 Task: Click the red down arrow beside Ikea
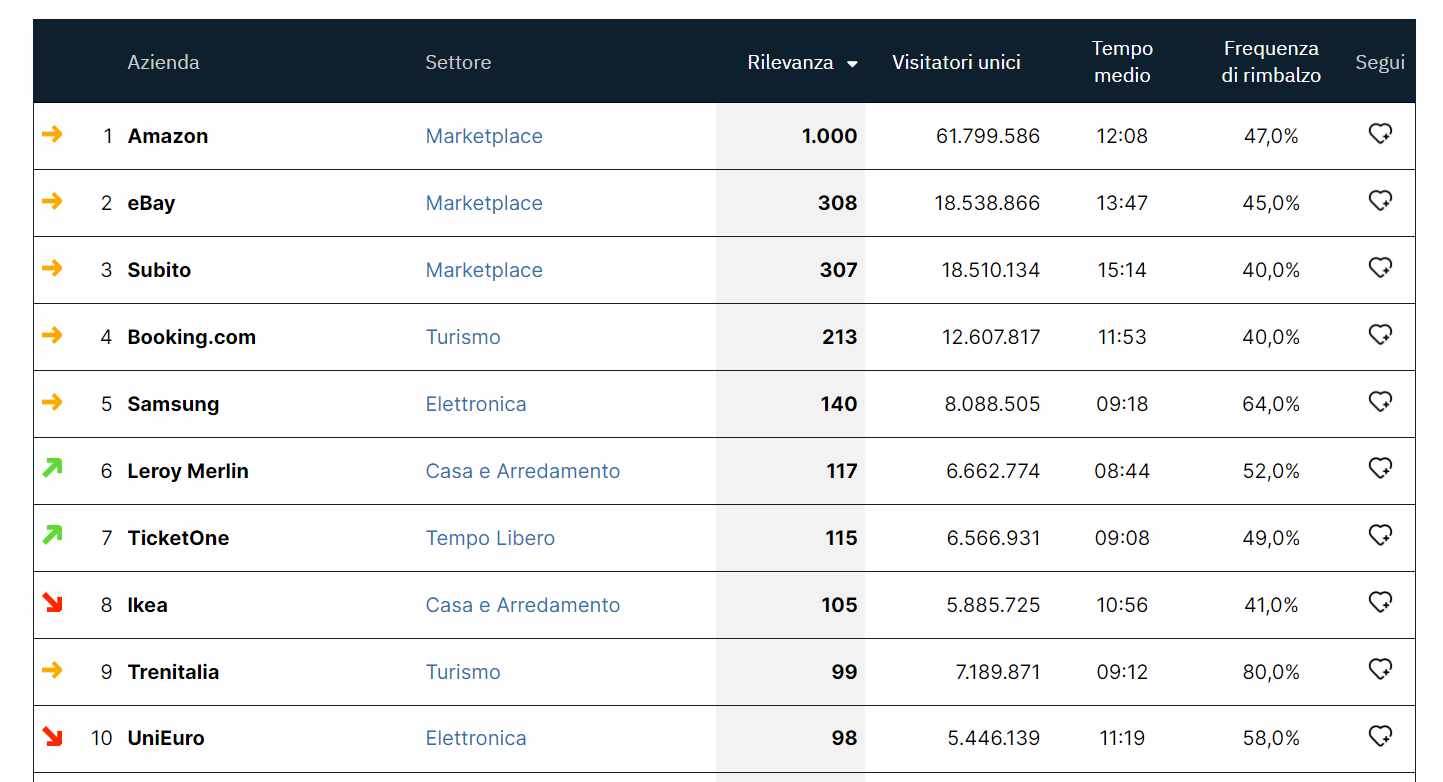pyautogui.click(x=52, y=603)
